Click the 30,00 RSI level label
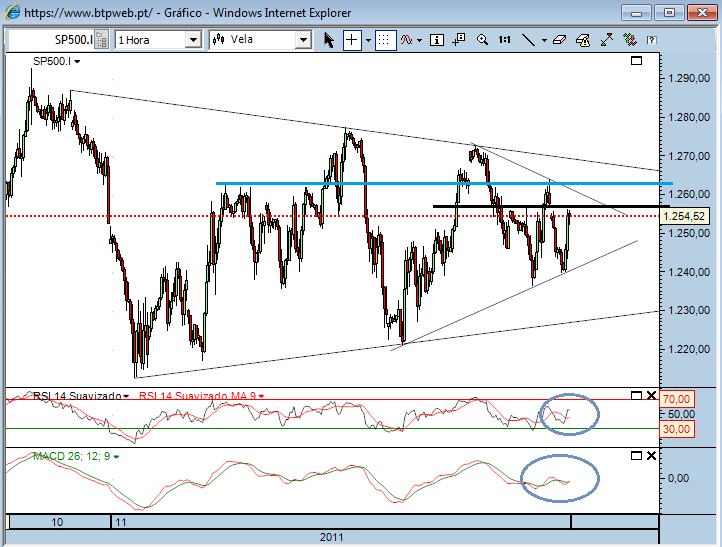The height and width of the screenshot is (547, 722). [676, 429]
